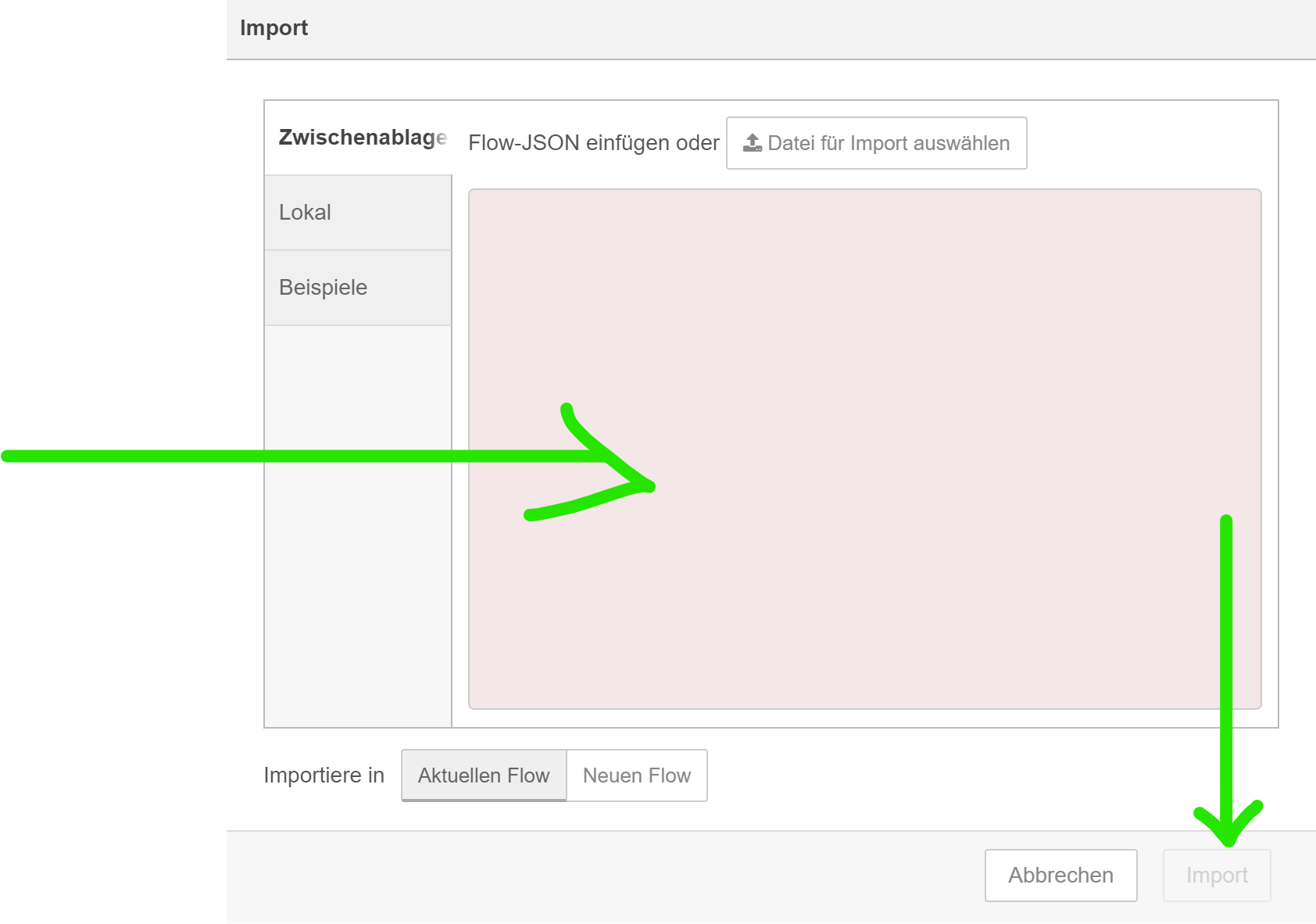Click the Flow-JSON paste text area

pyautogui.click(x=865, y=449)
